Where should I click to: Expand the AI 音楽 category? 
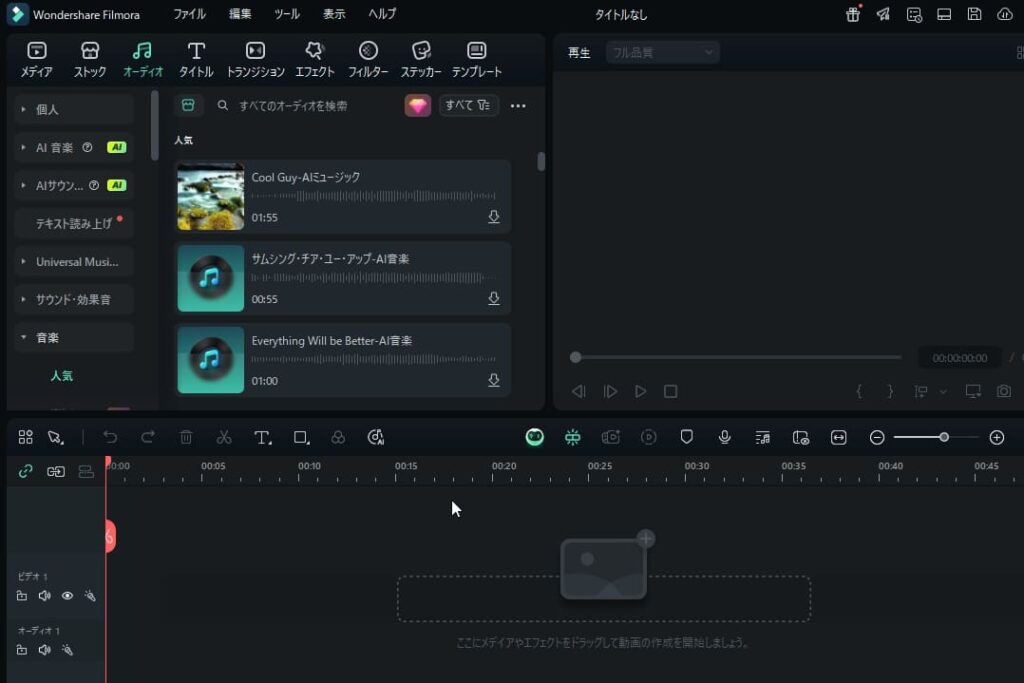(x=74, y=148)
